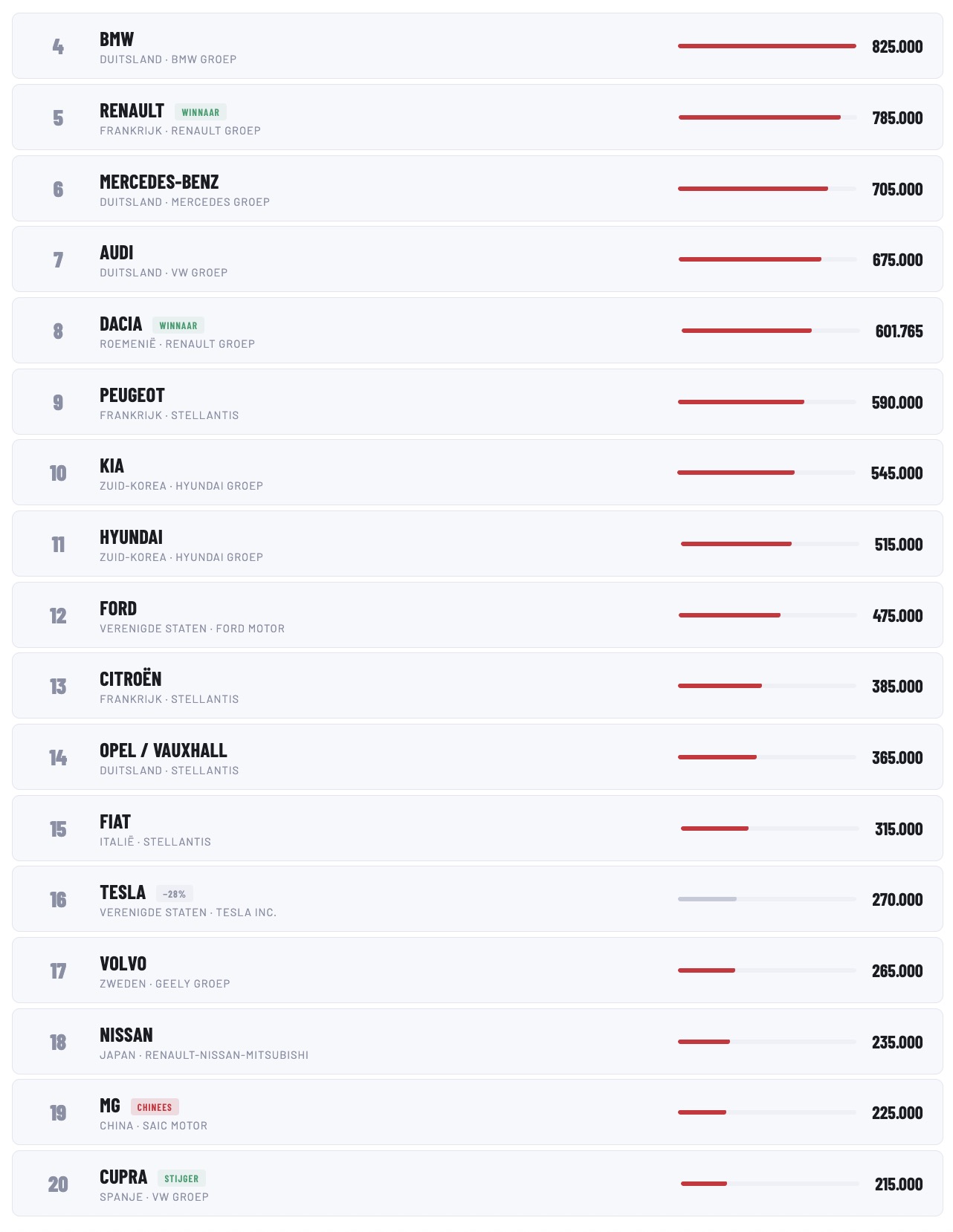Viewport: 953px width, 1232px height.
Task: Select the Cupra Stijger badge
Action: 181,1178
